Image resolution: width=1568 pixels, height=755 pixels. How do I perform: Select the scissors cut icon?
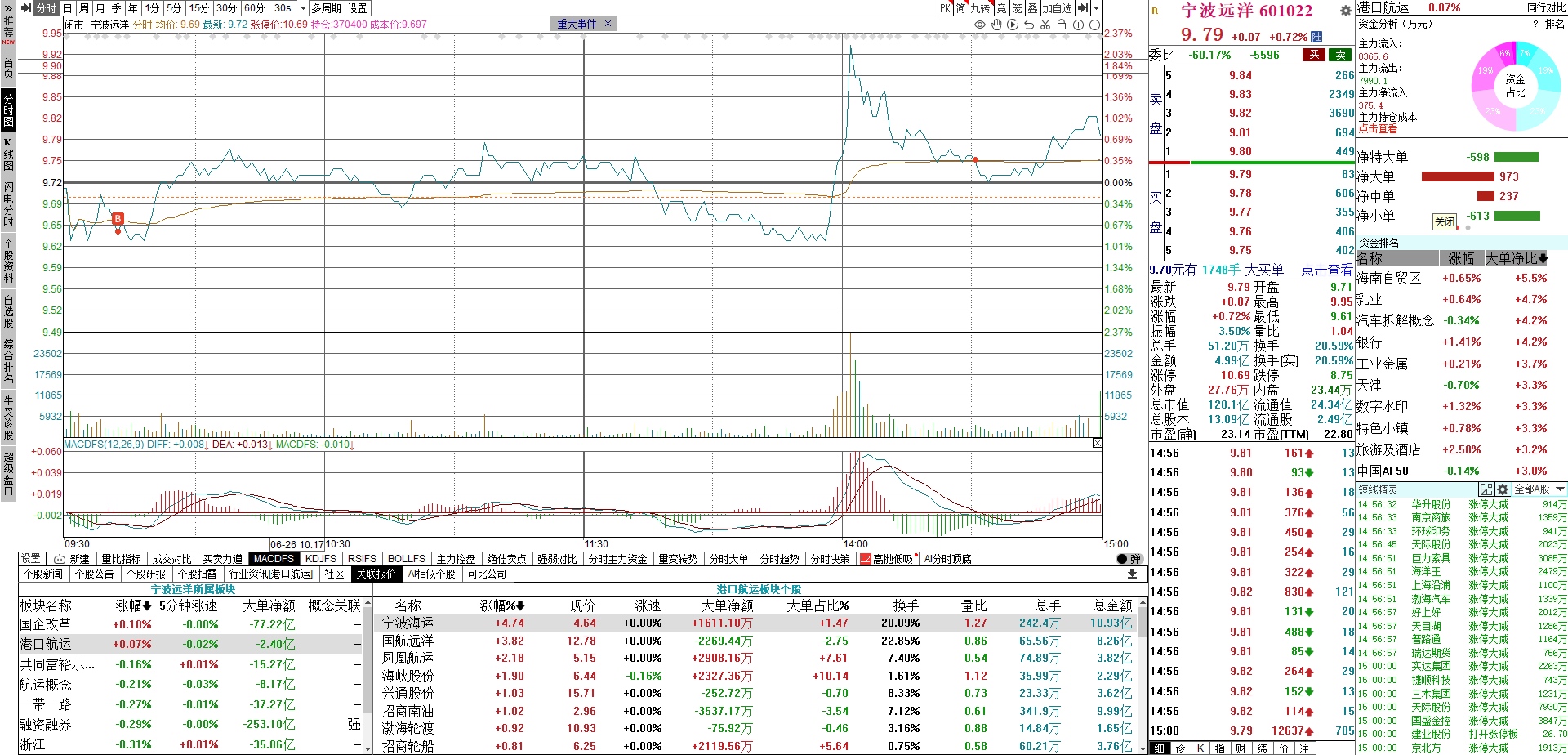click(1045, 25)
